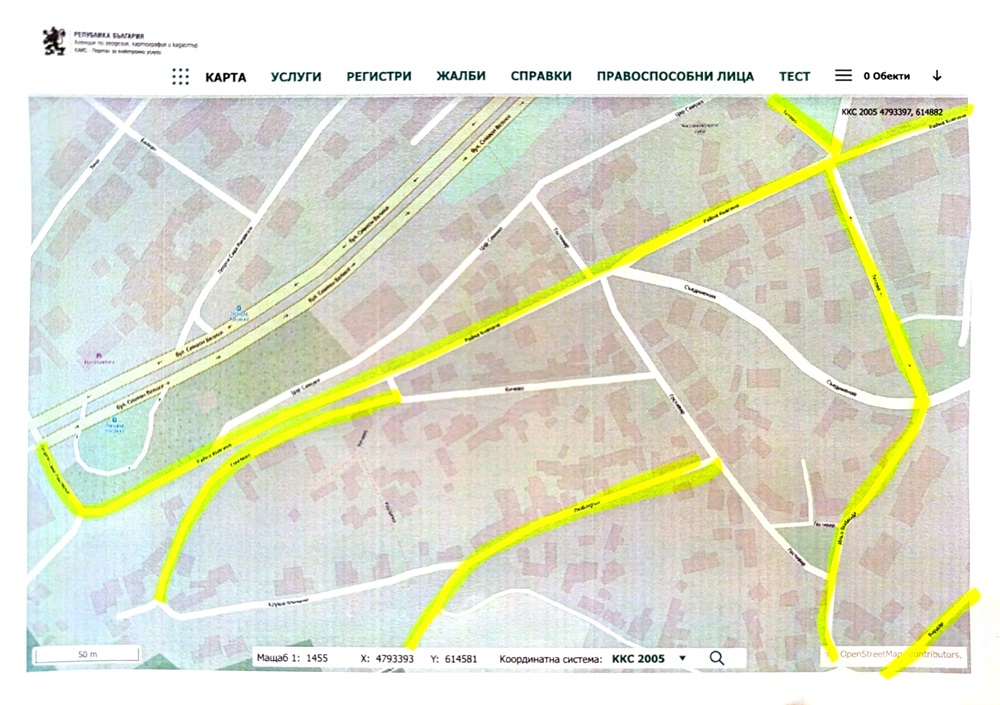
Task: Click the blue marker north of the boulevard
Action: click(x=239, y=309)
